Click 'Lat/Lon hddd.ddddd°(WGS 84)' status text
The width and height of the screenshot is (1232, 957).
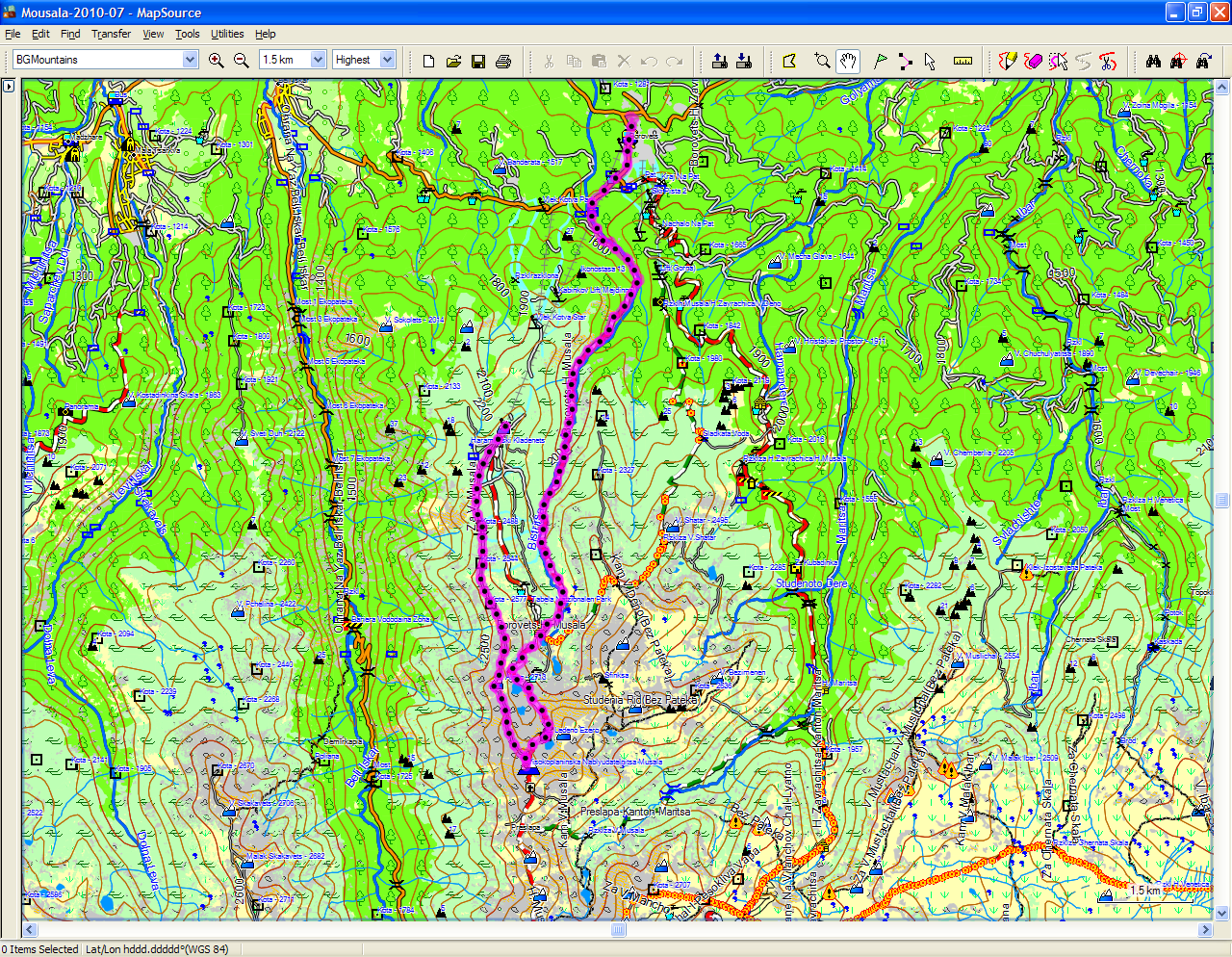tap(157, 949)
